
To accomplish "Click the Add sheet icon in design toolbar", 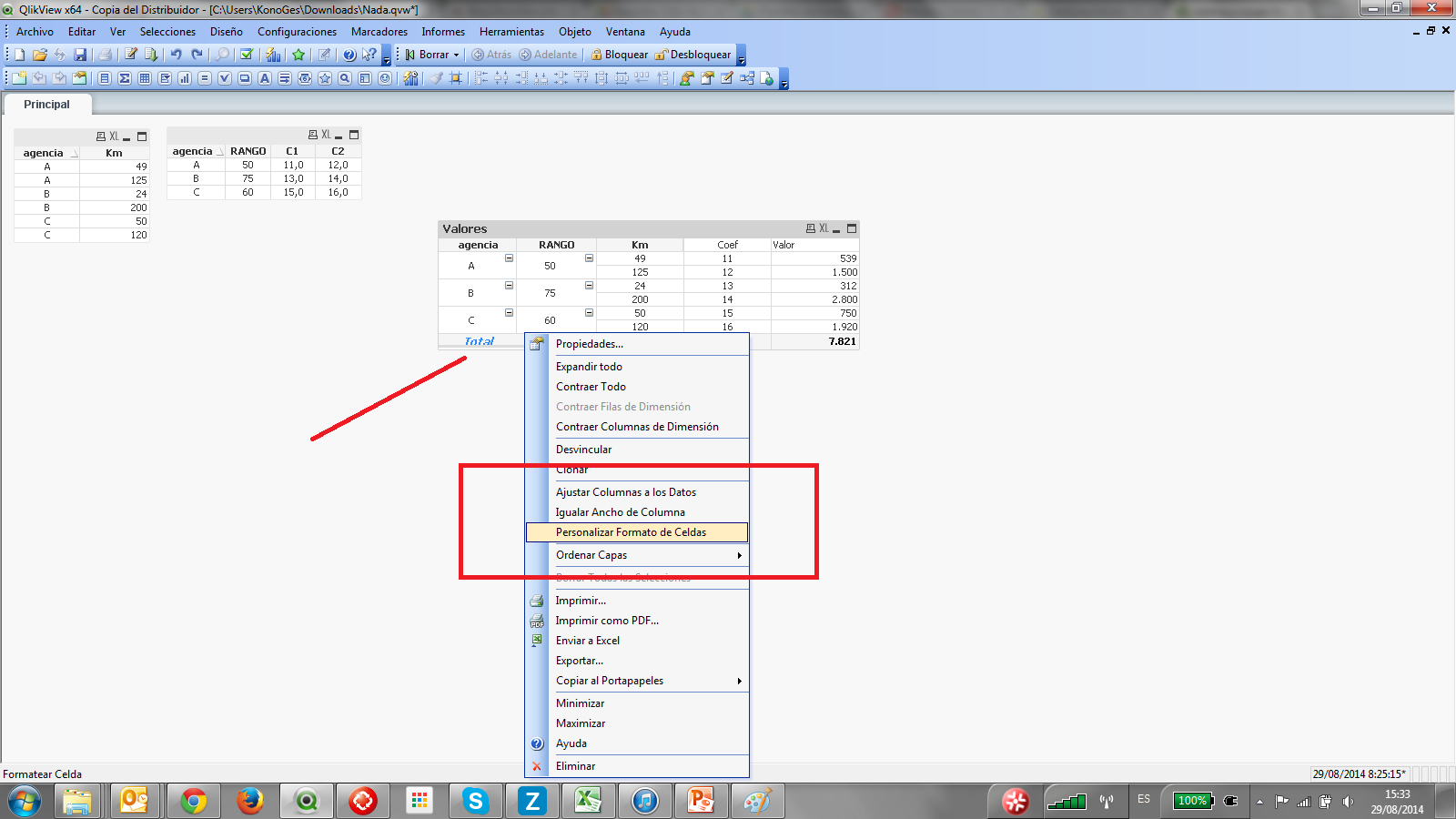I will [19, 78].
